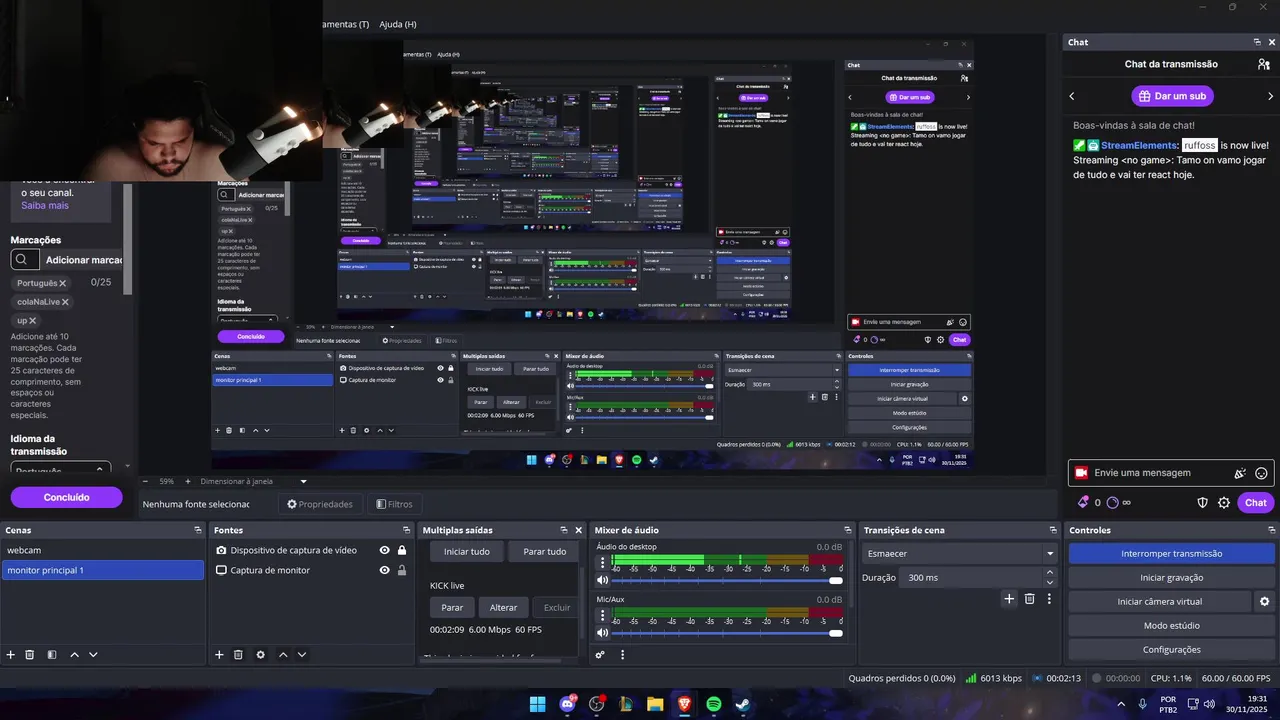Open preview zoom percentage dropdown

click(167, 481)
